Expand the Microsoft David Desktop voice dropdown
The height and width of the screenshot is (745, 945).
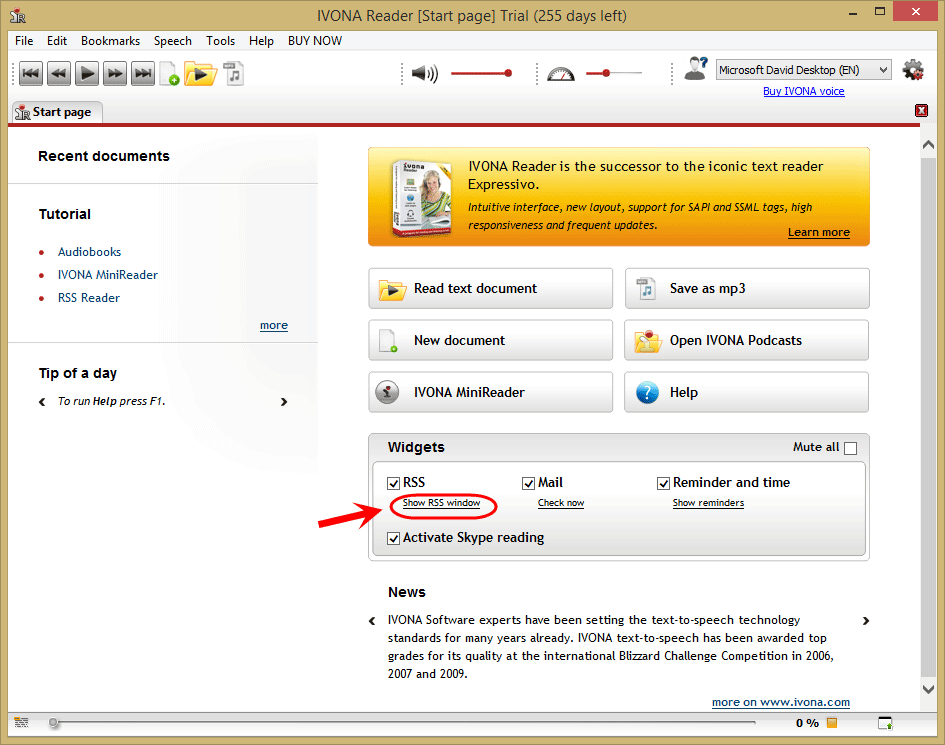pos(803,70)
